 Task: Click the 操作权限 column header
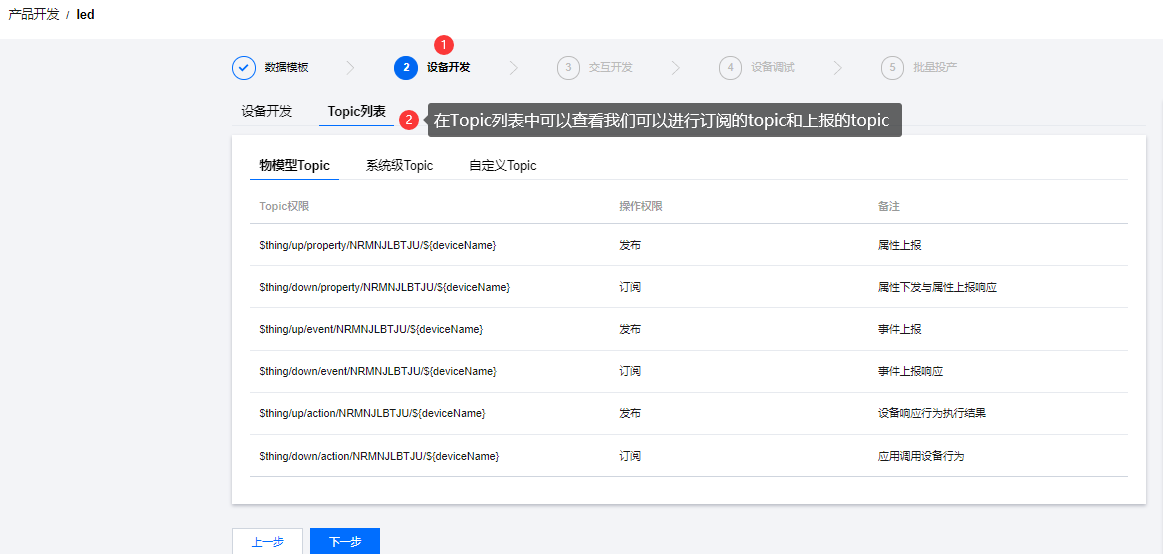tap(641, 206)
